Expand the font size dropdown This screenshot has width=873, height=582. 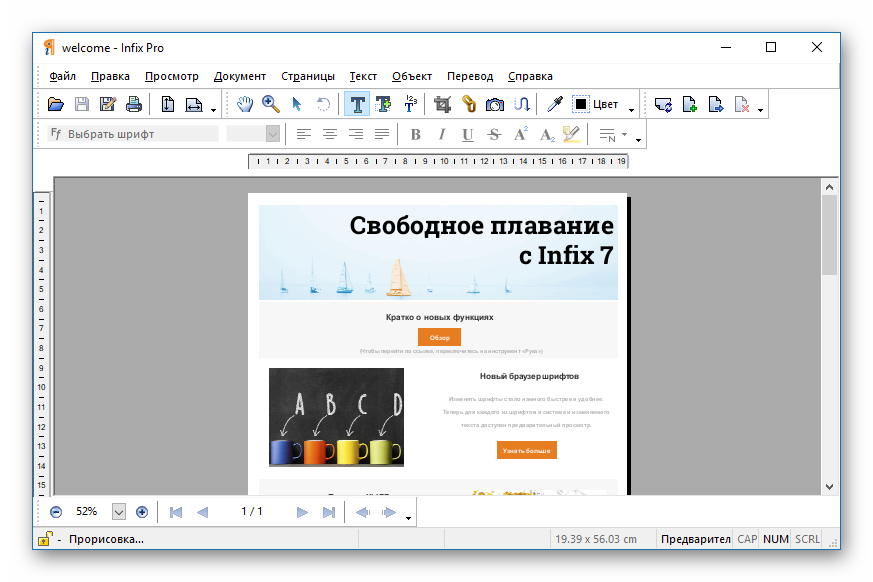coord(272,134)
